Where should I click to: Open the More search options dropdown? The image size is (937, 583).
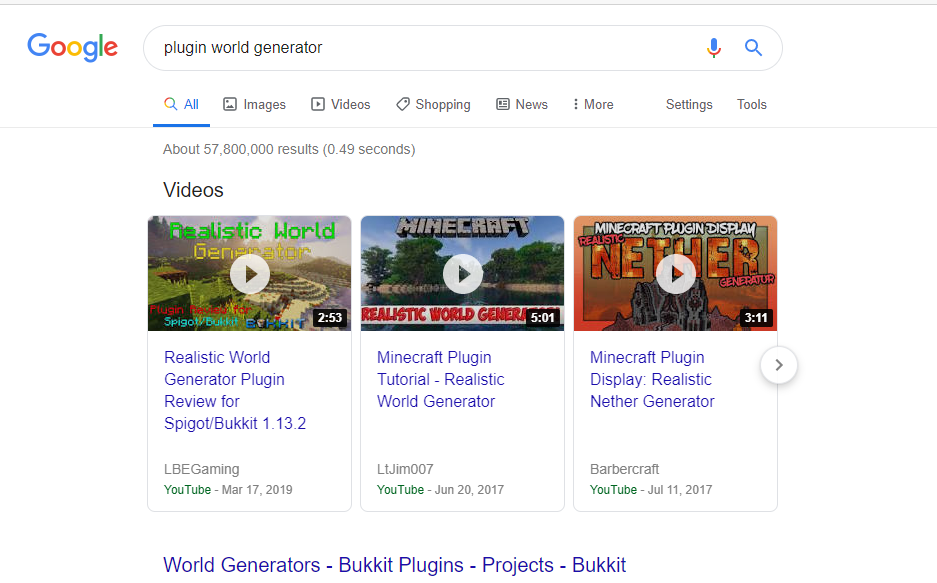[x=593, y=105]
